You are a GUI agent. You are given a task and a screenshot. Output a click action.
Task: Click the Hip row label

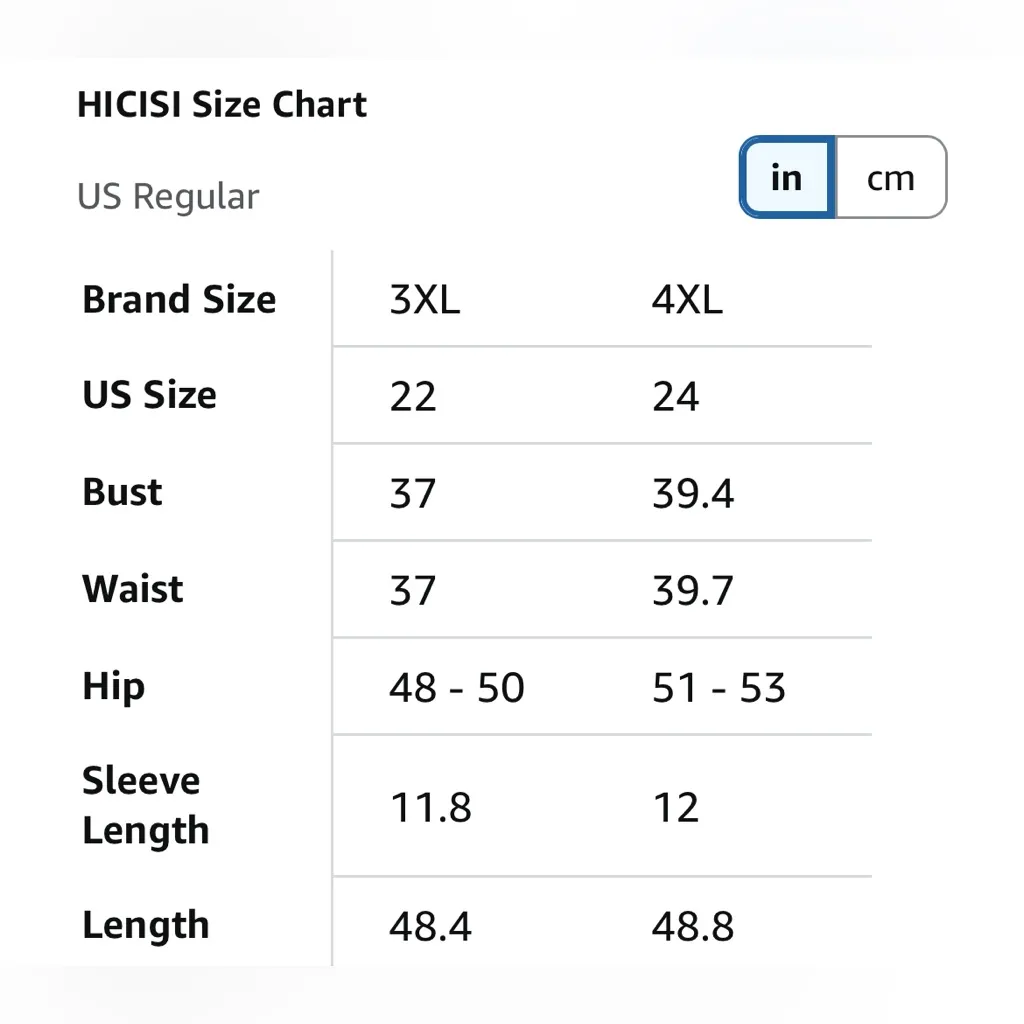point(113,687)
